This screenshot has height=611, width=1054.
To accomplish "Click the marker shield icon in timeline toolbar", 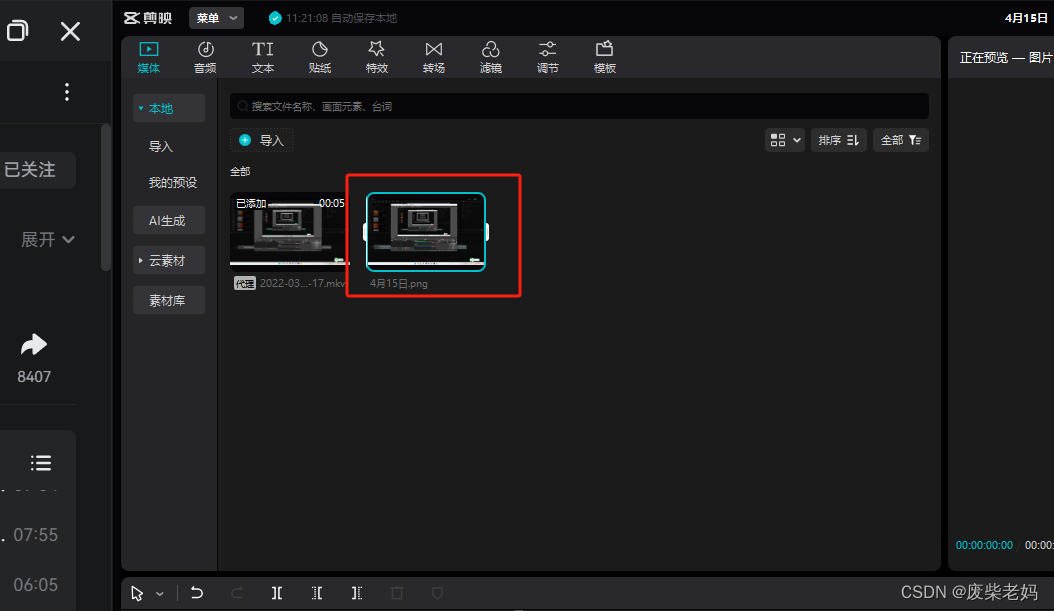I will tap(437, 593).
